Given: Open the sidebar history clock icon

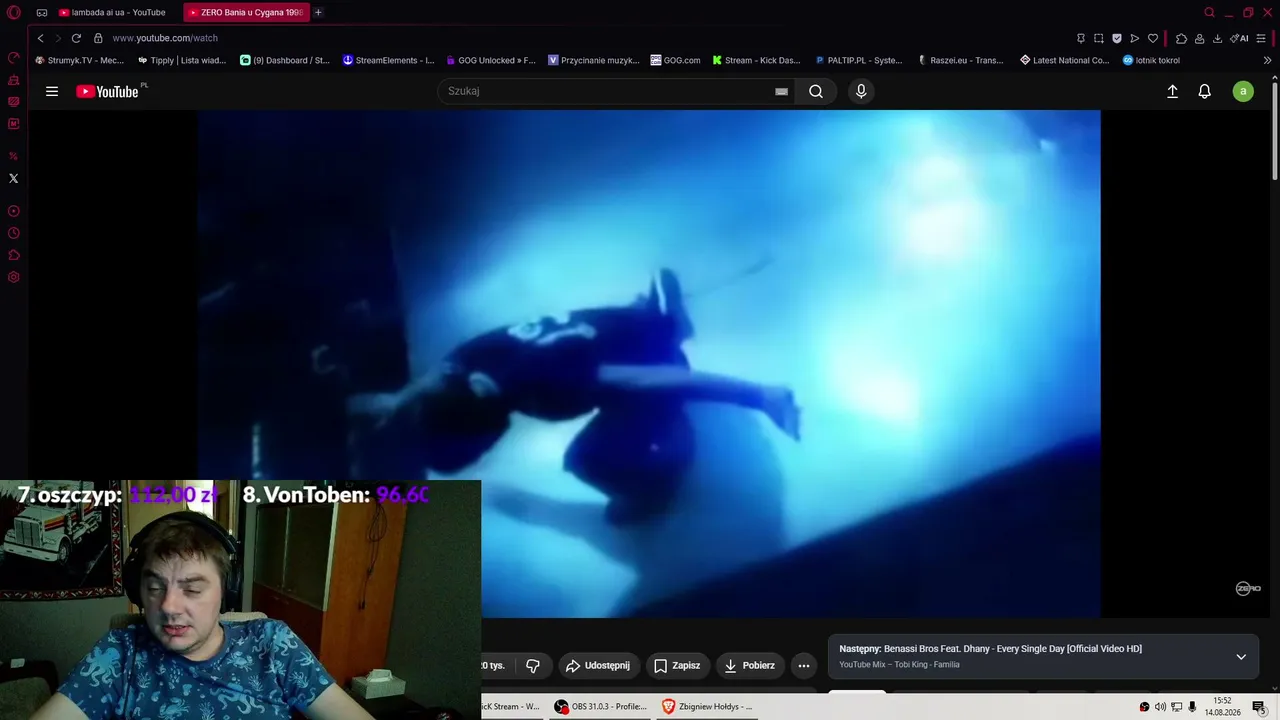Looking at the screenshot, I should tap(14, 233).
